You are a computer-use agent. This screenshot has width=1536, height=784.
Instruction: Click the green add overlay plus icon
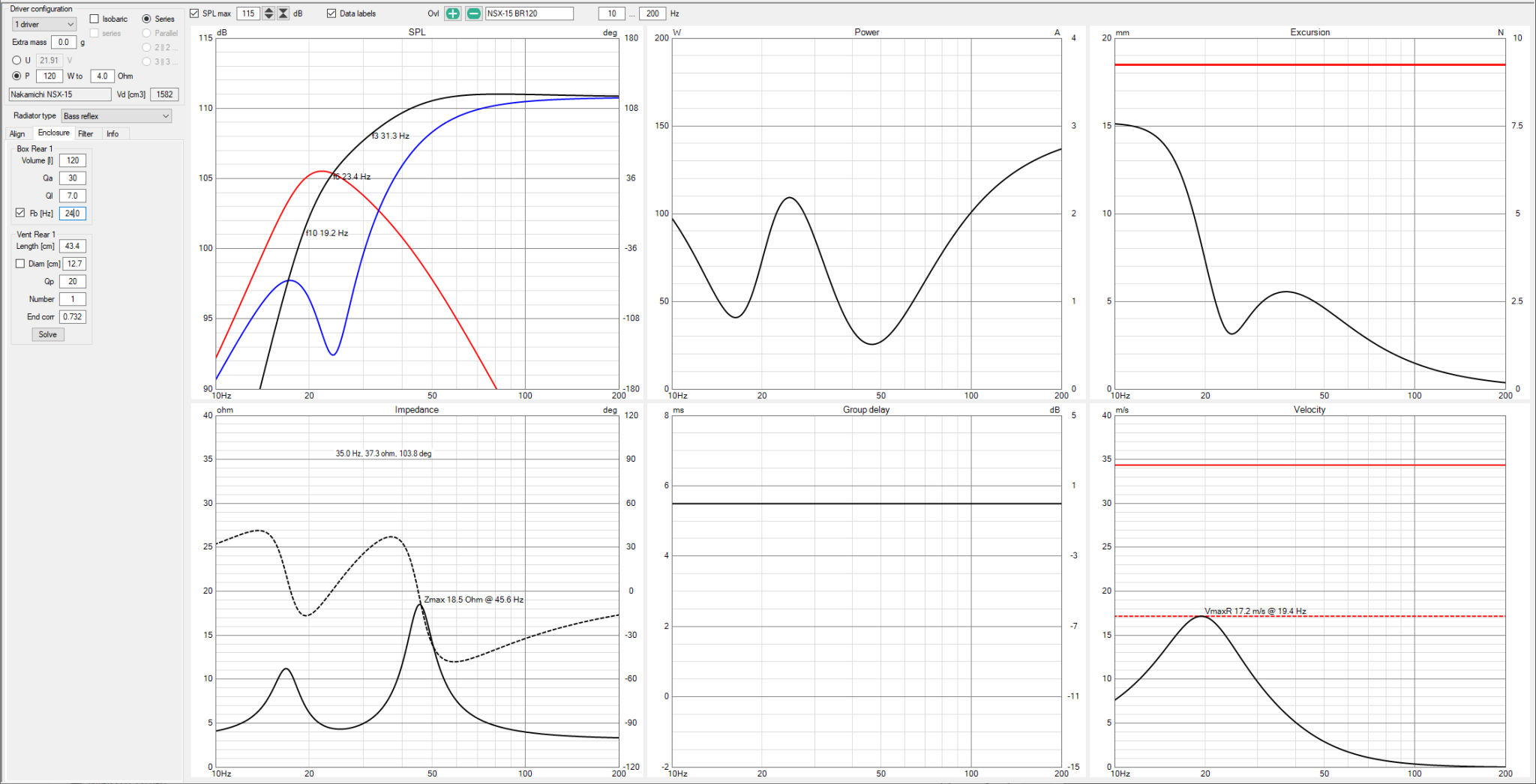[452, 13]
